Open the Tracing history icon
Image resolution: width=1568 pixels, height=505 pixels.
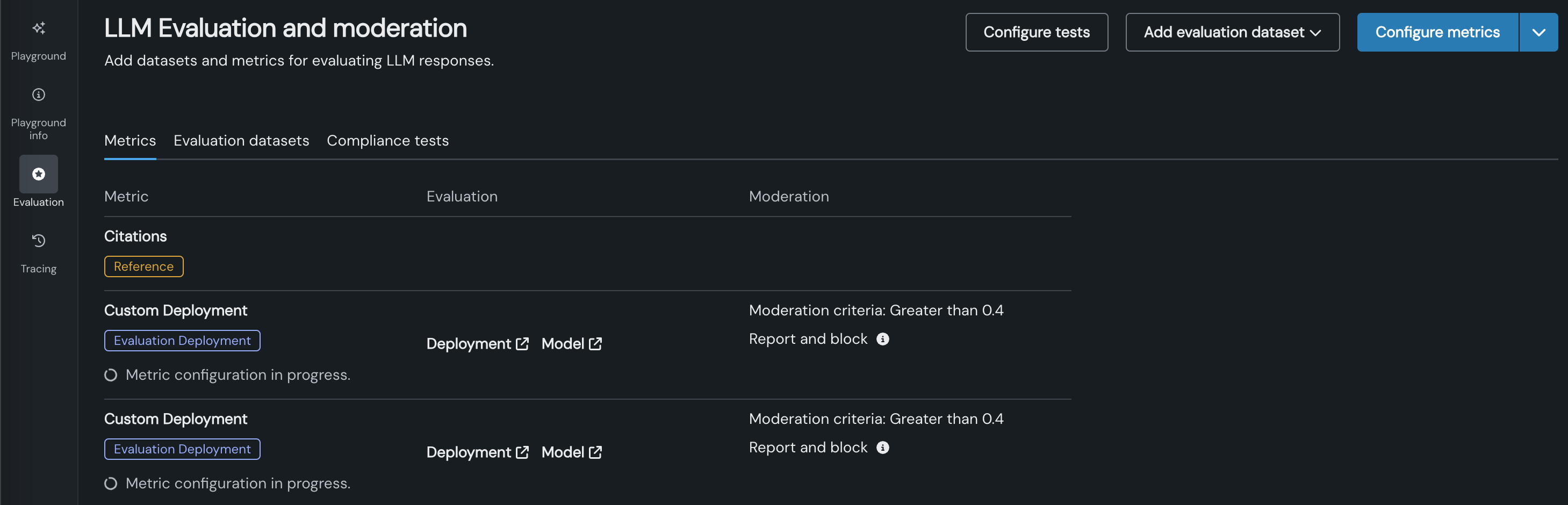click(x=38, y=241)
